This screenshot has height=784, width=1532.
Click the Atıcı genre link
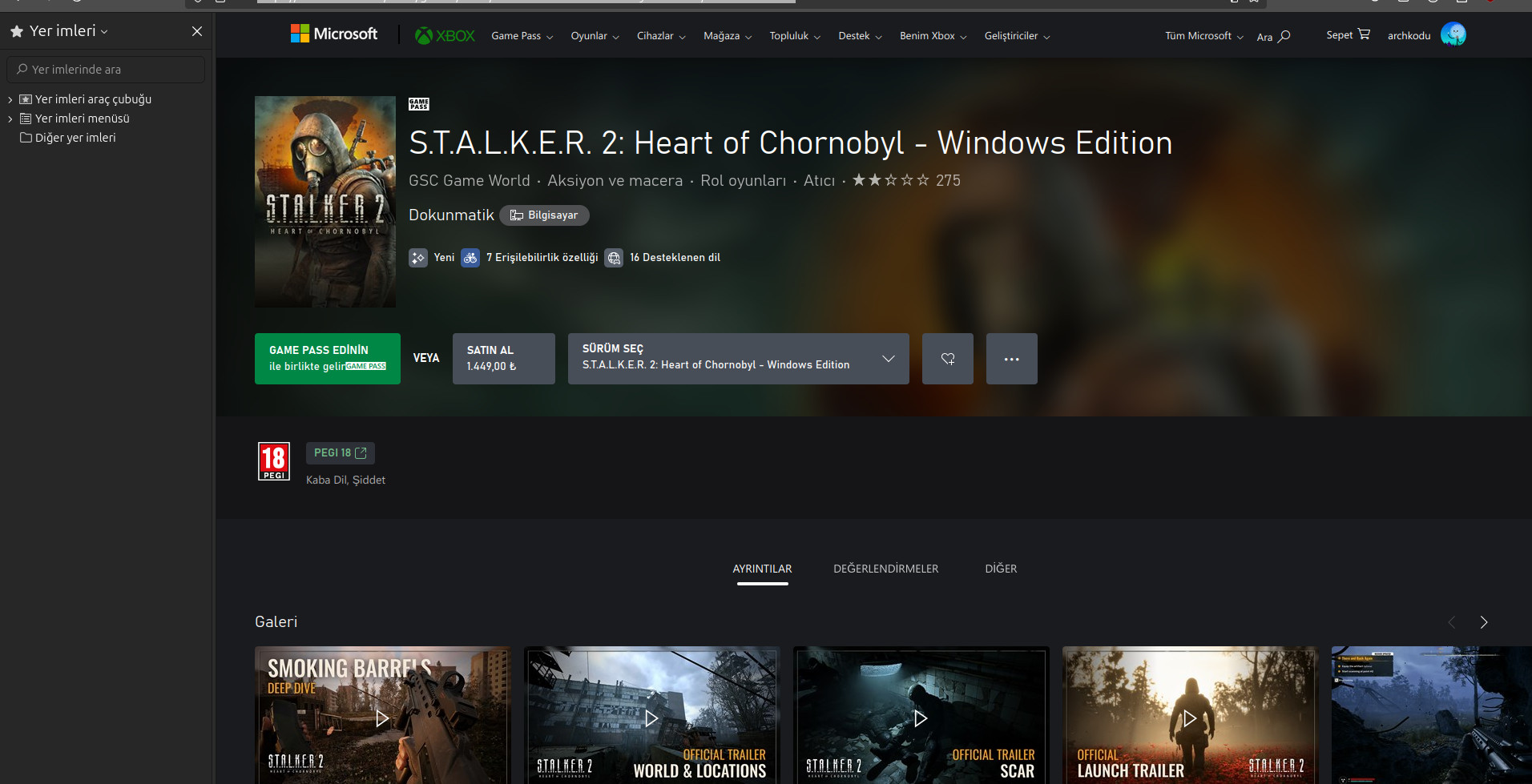pyautogui.click(x=819, y=181)
